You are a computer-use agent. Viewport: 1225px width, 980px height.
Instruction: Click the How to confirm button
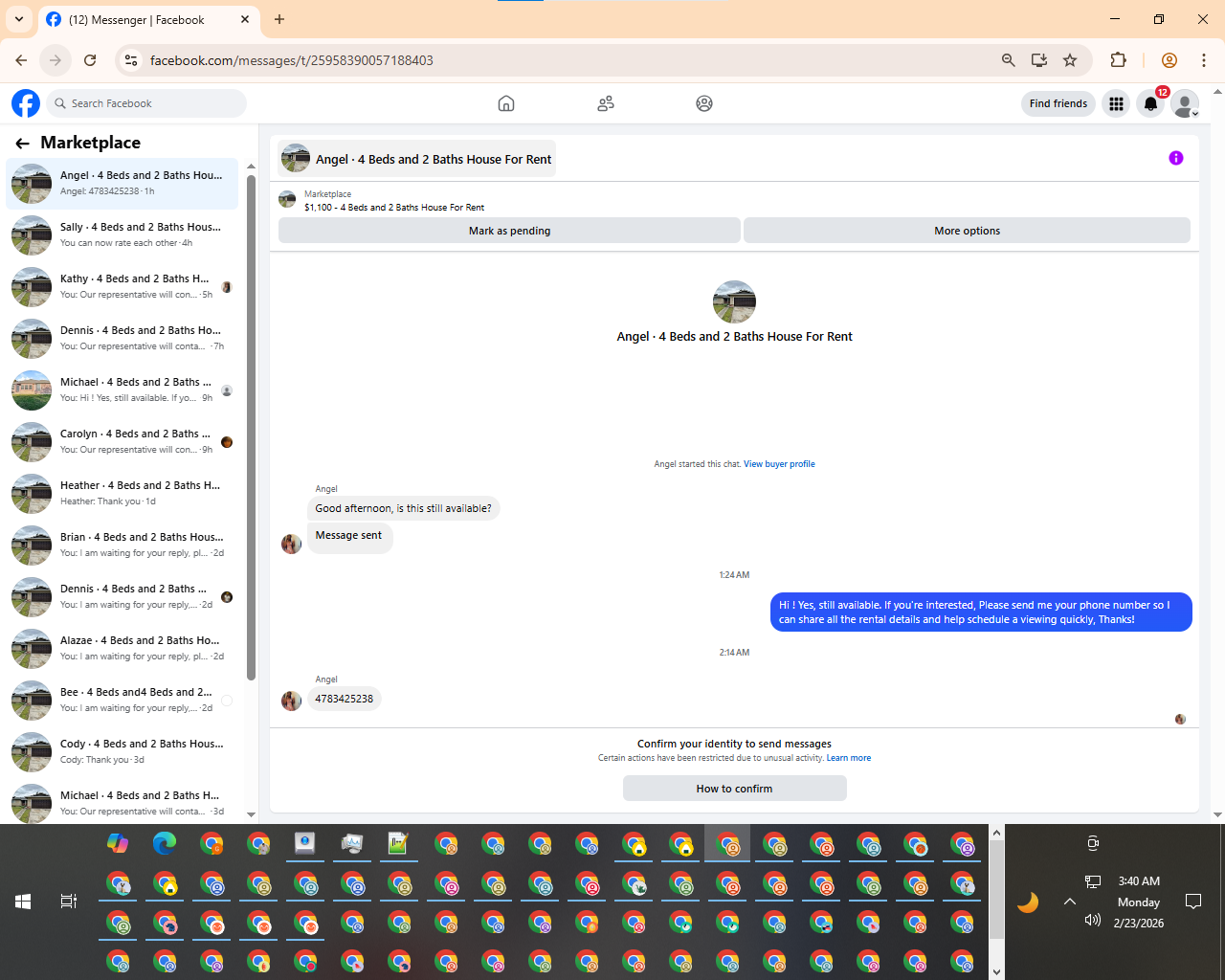[734, 789]
